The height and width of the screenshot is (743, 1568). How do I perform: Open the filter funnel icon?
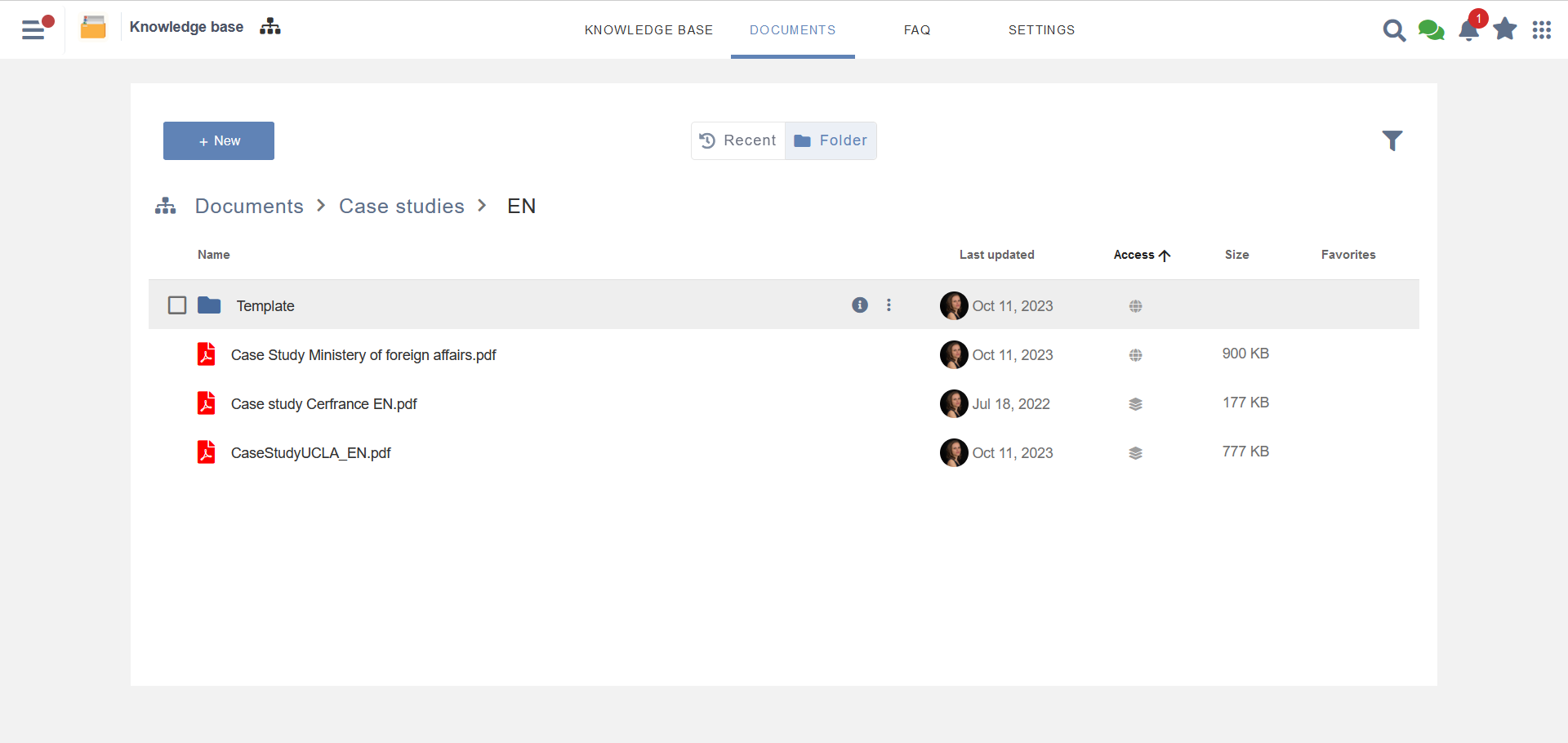click(1392, 140)
